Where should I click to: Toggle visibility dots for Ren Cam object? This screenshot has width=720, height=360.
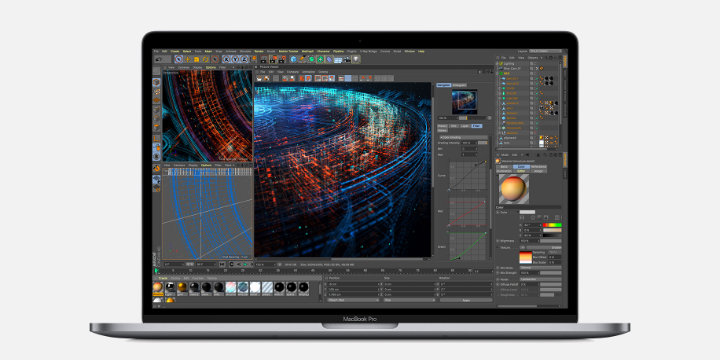point(535,68)
